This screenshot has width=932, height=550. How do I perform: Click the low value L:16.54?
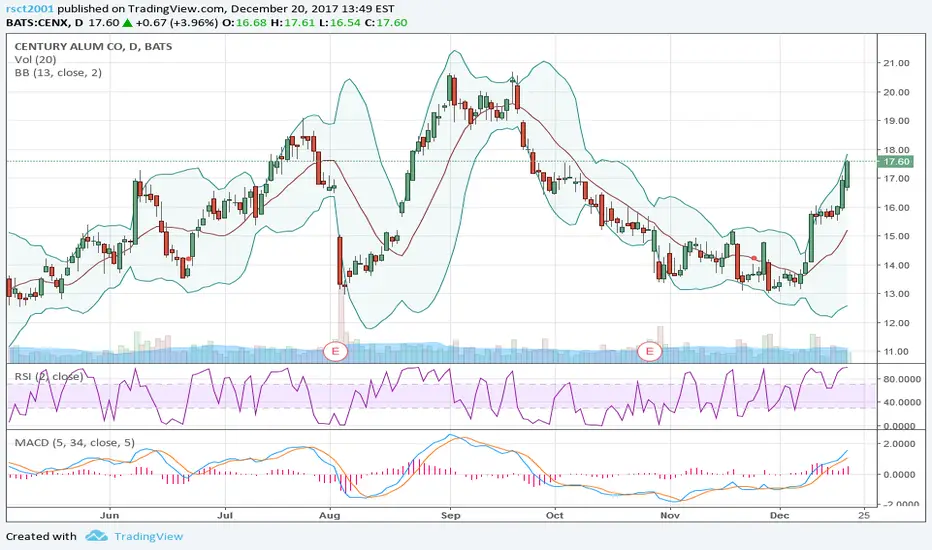coord(339,23)
